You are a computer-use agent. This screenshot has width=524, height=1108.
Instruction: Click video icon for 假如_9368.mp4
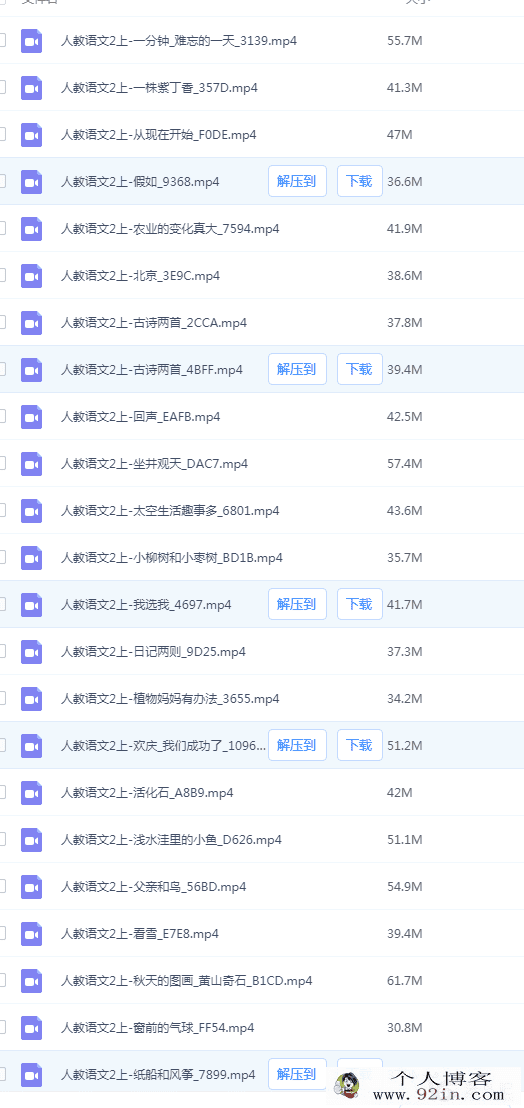pos(32,182)
